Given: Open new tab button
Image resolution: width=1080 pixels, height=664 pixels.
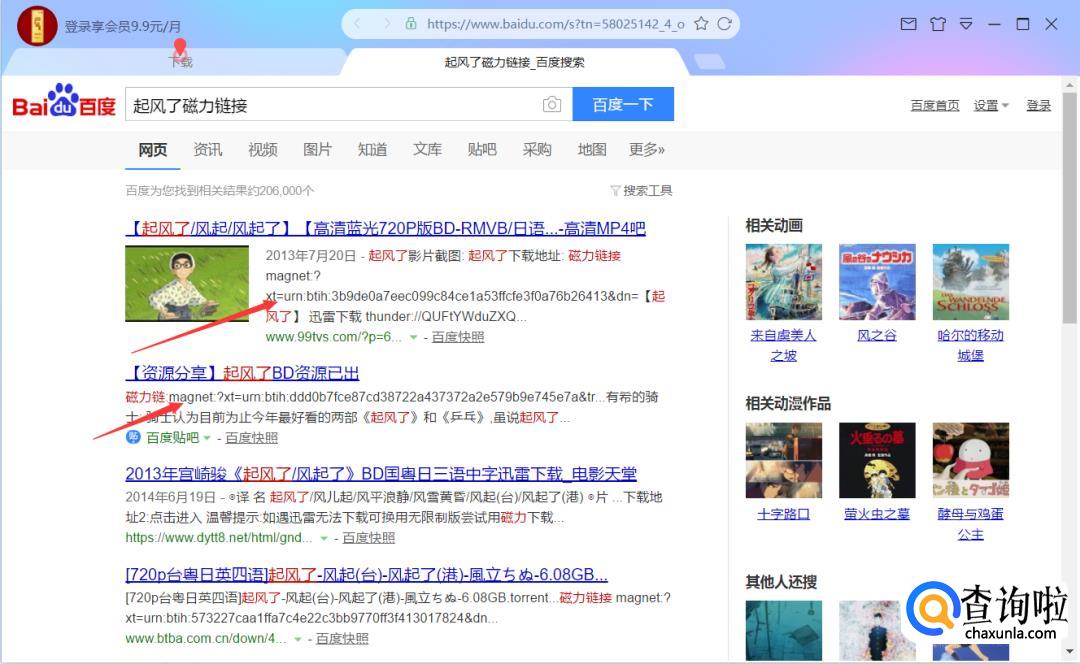Looking at the screenshot, I should tap(709, 62).
